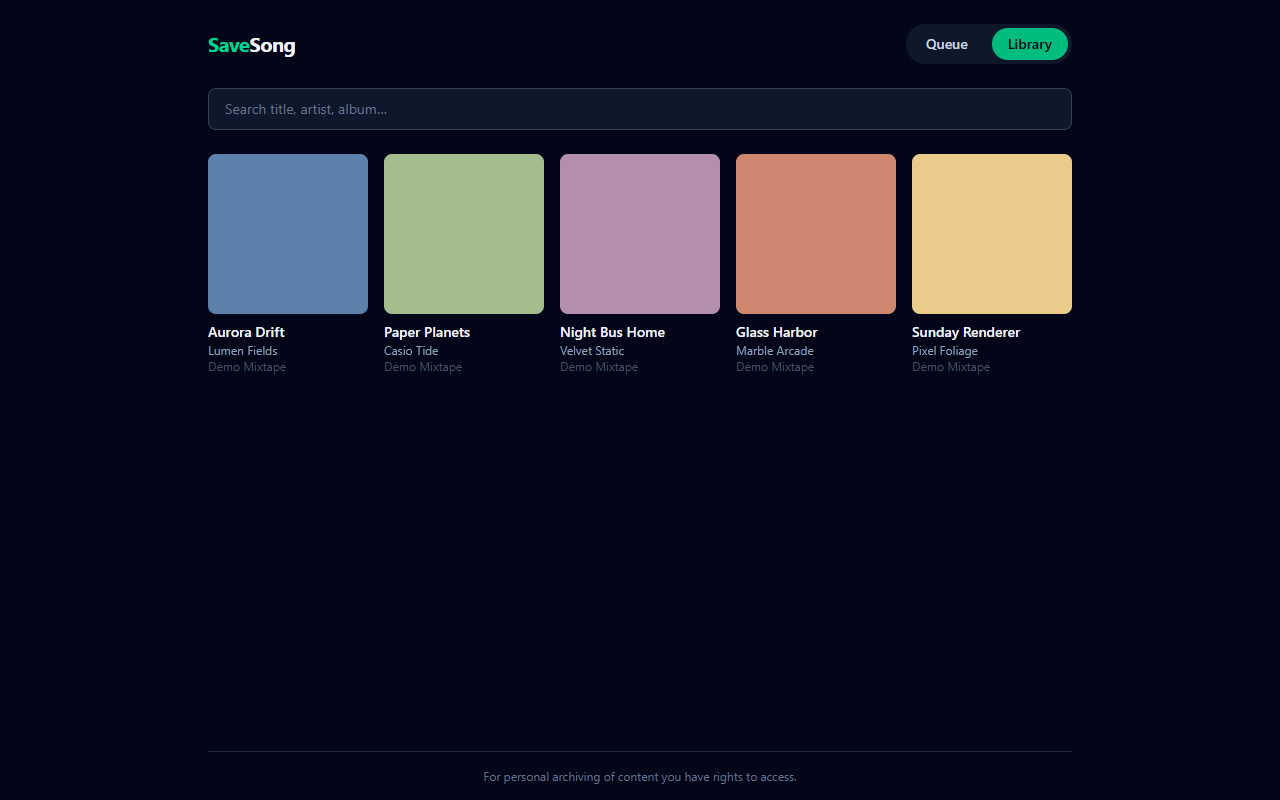Select the Pixel Foliage artist name
Image resolution: width=1280 pixels, height=800 pixels.
coord(945,351)
